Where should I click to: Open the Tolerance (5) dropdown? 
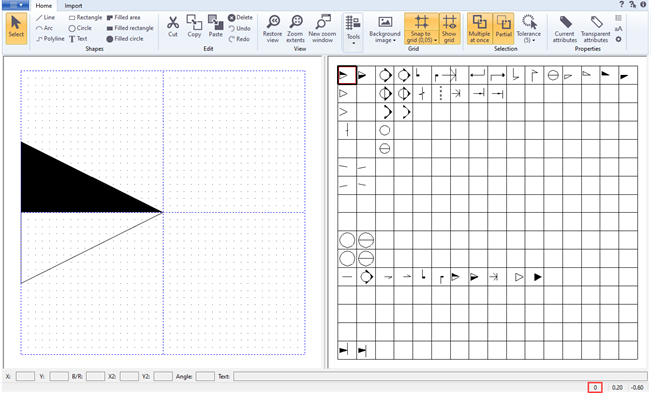click(529, 29)
